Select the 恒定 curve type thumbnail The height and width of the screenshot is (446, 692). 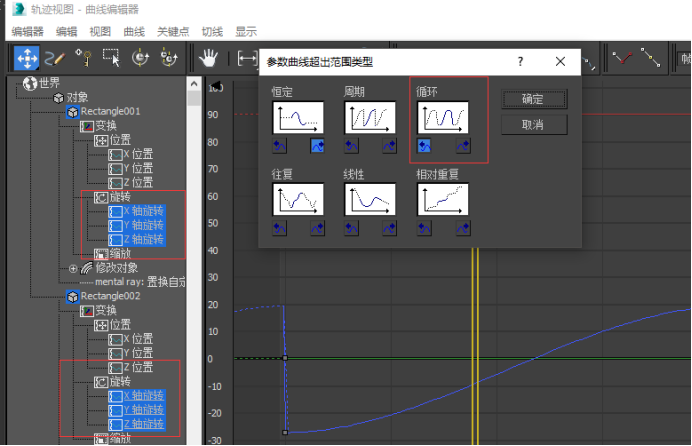tap(298, 117)
